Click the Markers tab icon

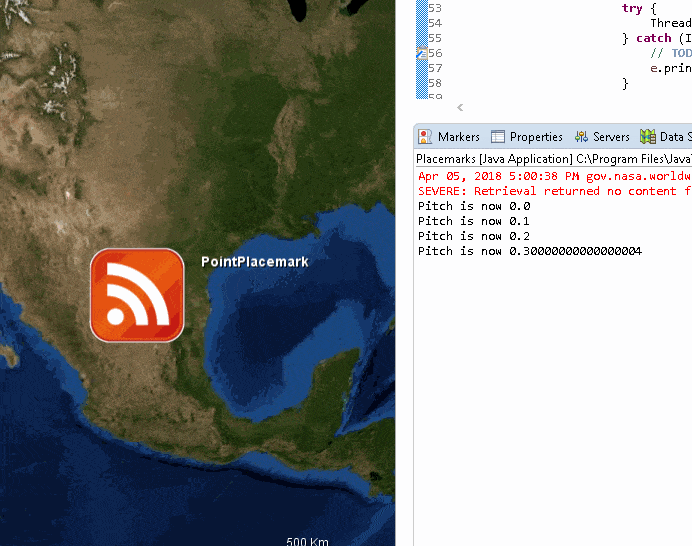(x=425, y=137)
